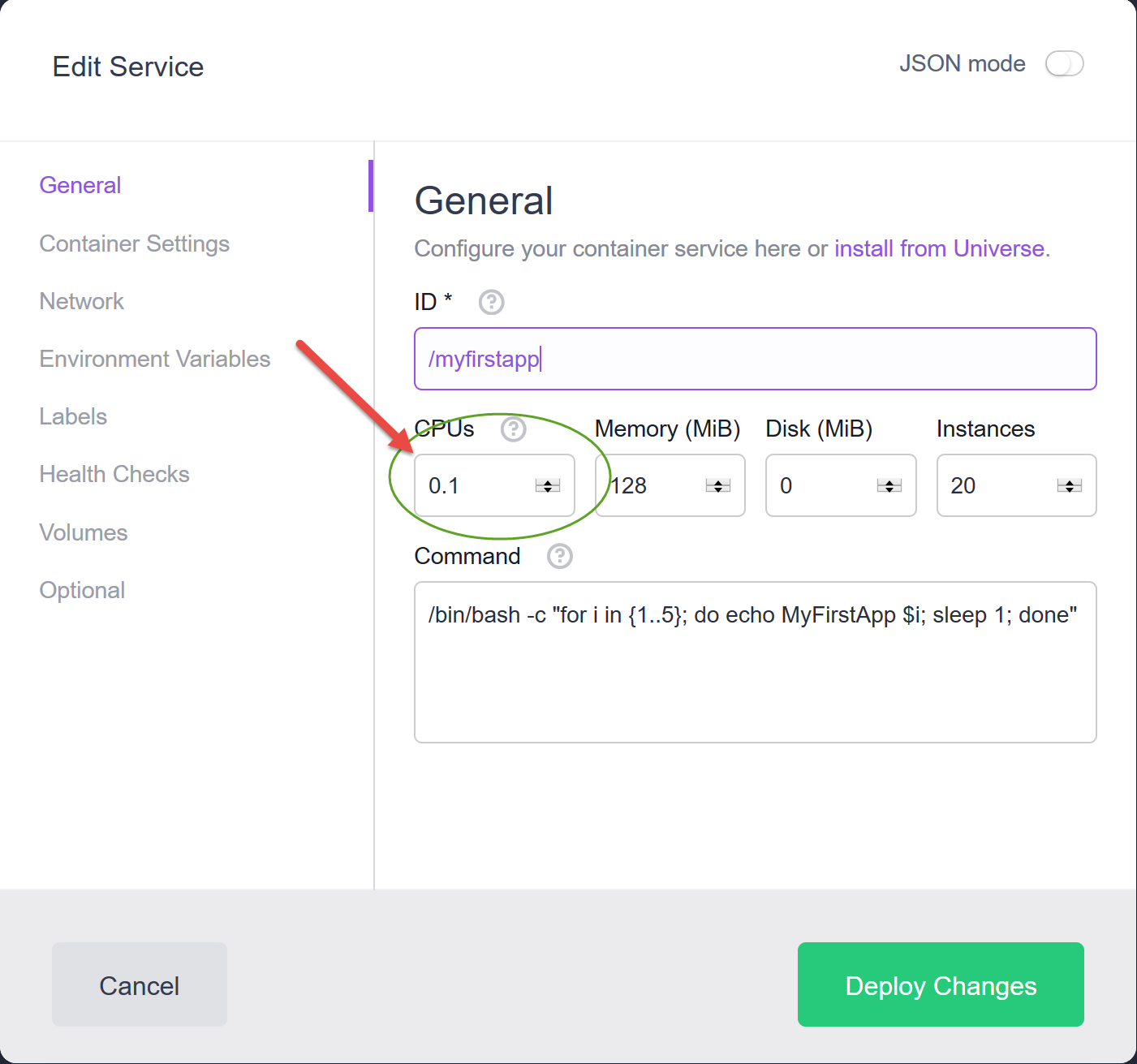
Task: Click the install from Universe link
Action: point(939,248)
